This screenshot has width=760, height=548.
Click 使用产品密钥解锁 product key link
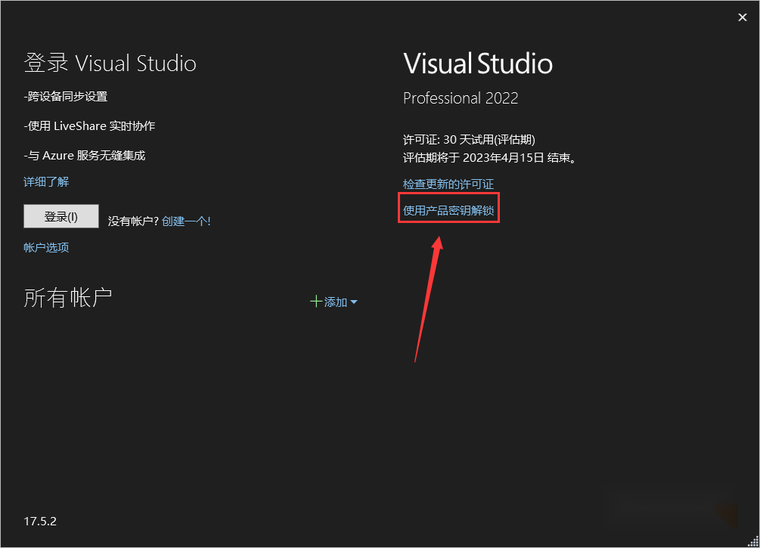pos(448,210)
